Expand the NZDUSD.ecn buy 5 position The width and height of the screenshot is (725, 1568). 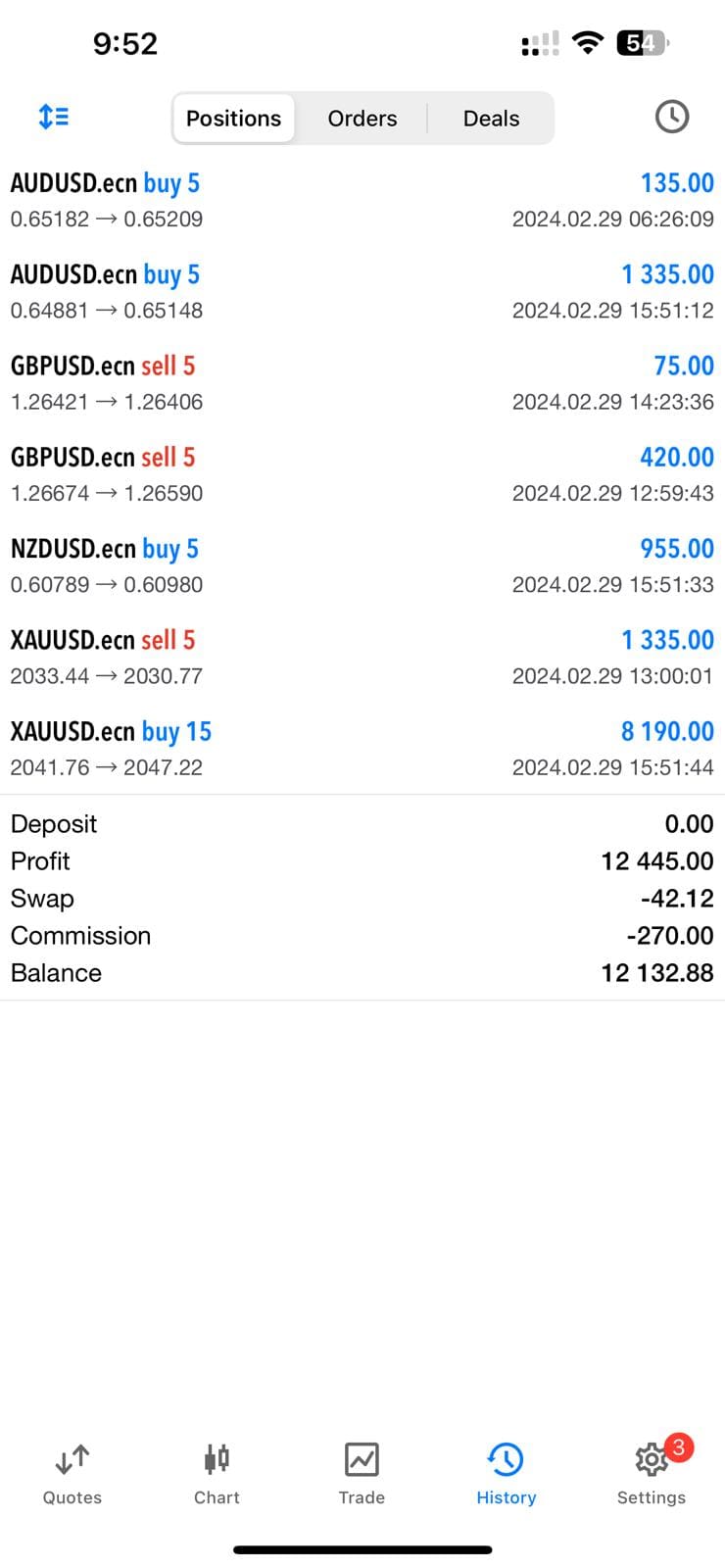[362, 565]
